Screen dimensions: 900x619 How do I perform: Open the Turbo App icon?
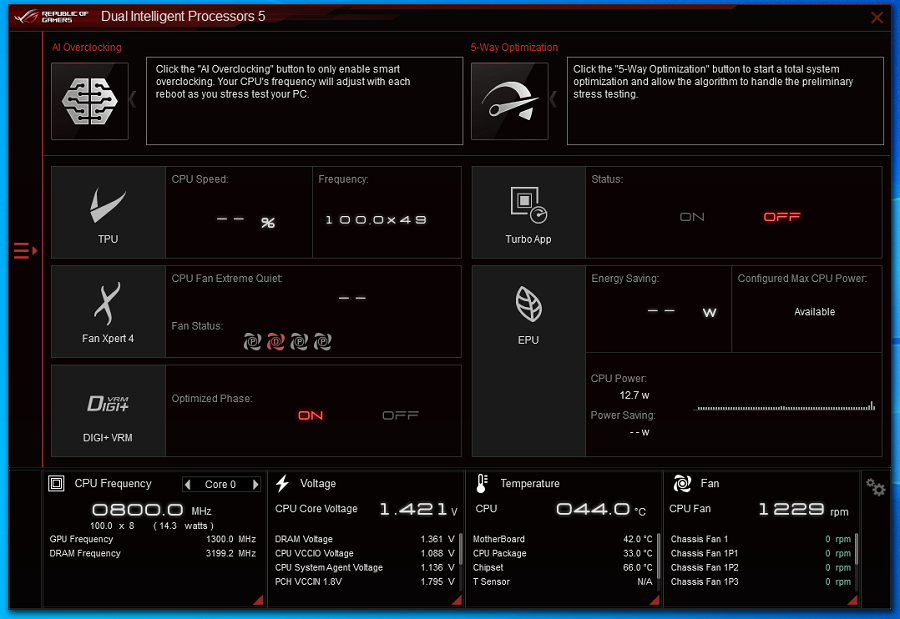tap(528, 212)
